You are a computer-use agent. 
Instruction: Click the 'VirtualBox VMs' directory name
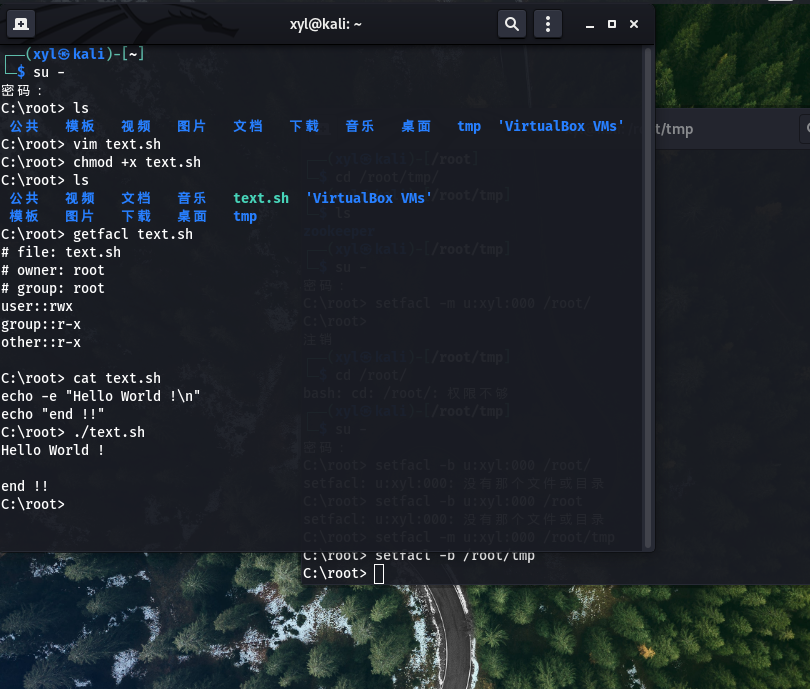[x=367, y=198]
